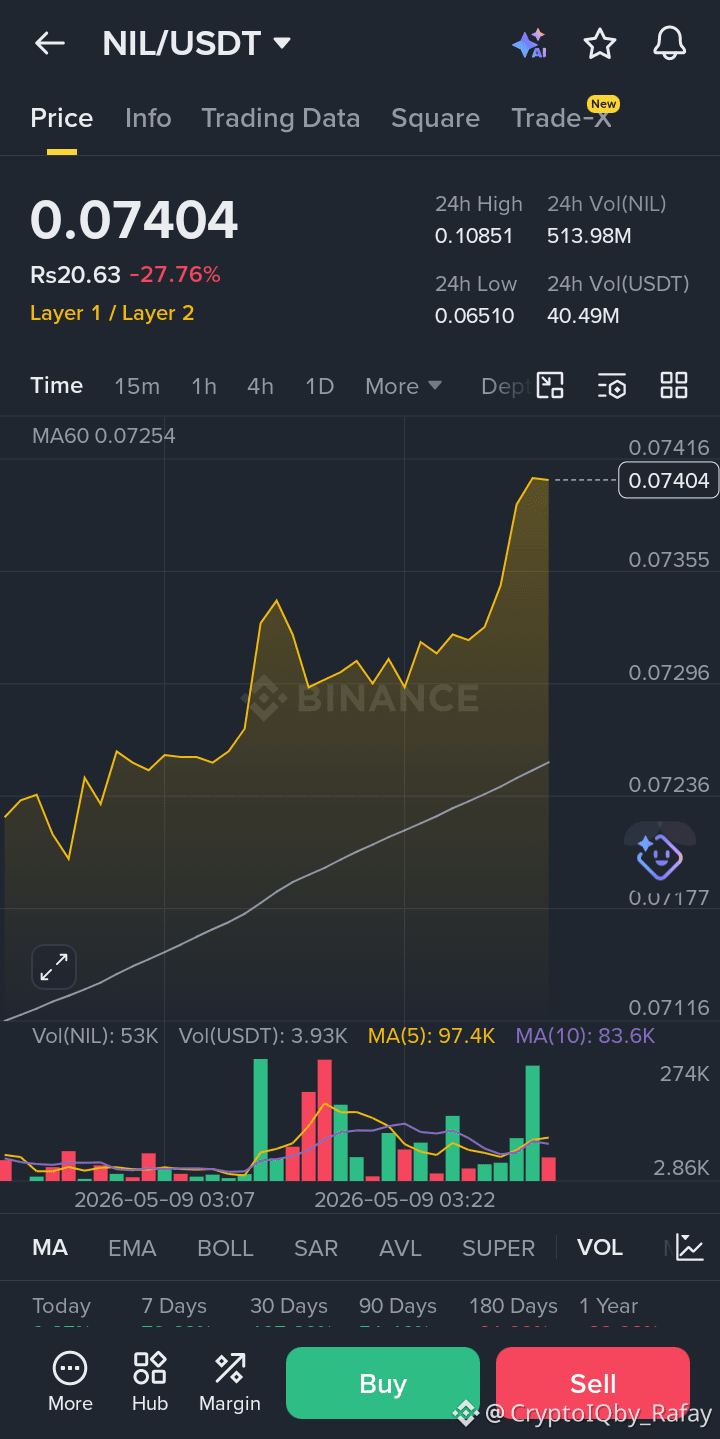Switch to the Info tab
The height and width of the screenshot is (1439, 720).
[148, 118]
